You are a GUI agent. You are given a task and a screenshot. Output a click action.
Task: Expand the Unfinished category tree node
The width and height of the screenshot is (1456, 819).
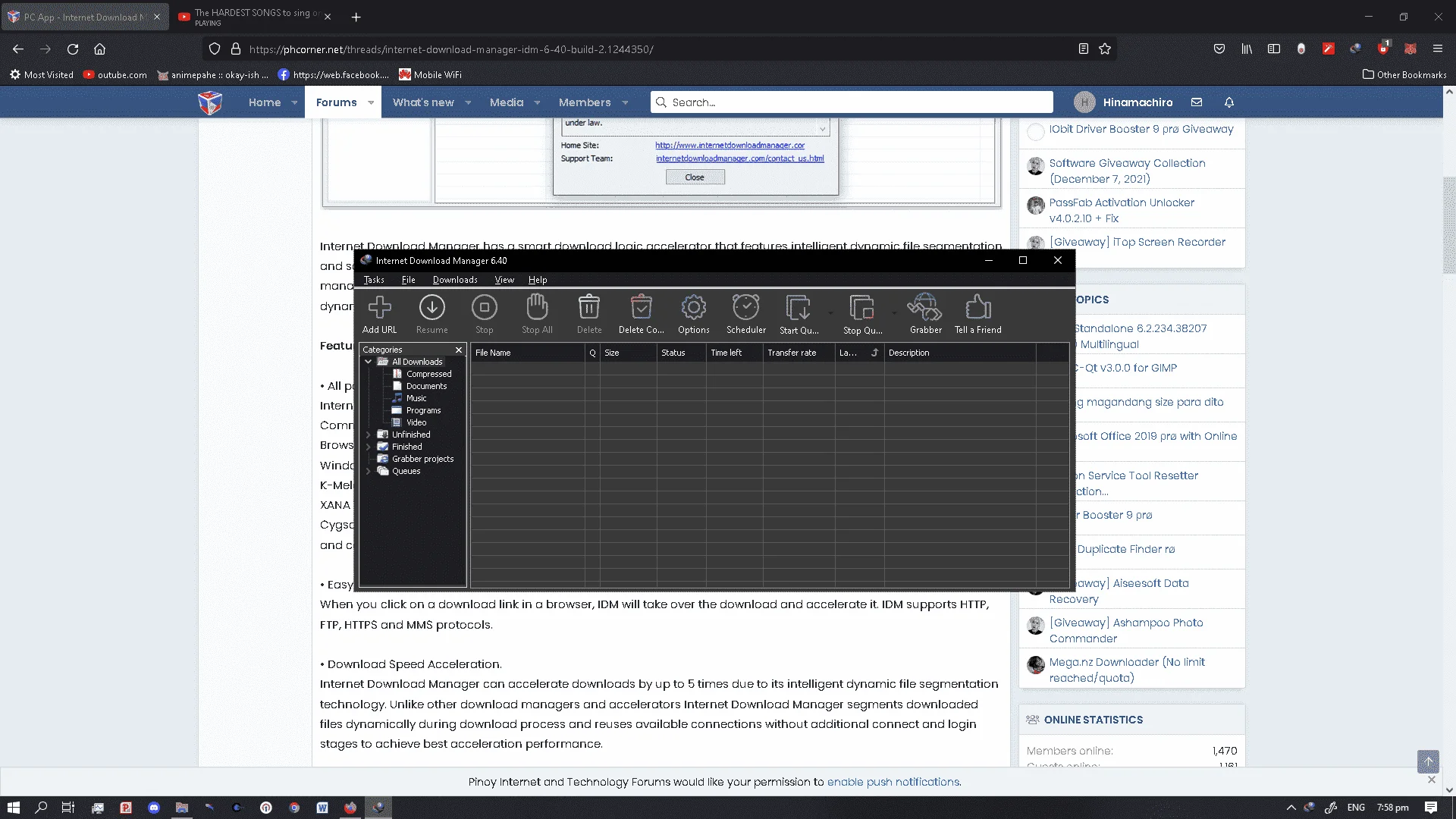(x=369, y=435)
